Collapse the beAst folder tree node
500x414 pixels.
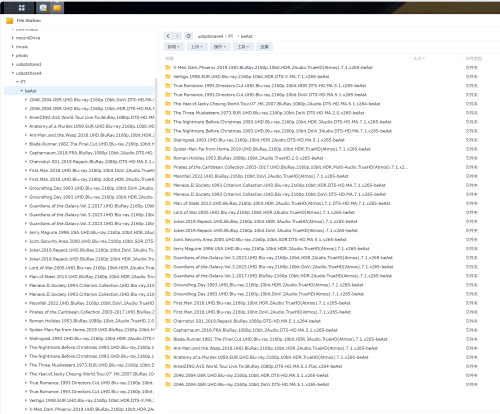click(22, 91)
